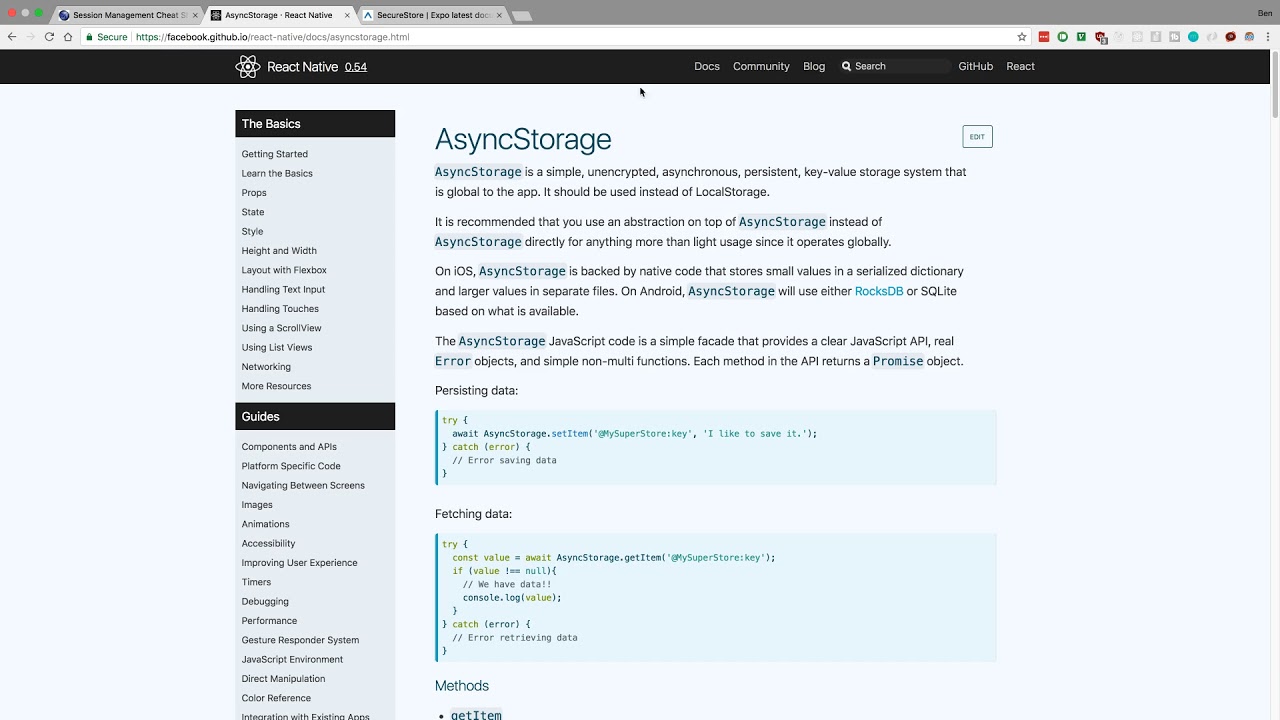The image size is (1280, 720).
Task: Open the Animations sidebar link
Action: (265, 524)
